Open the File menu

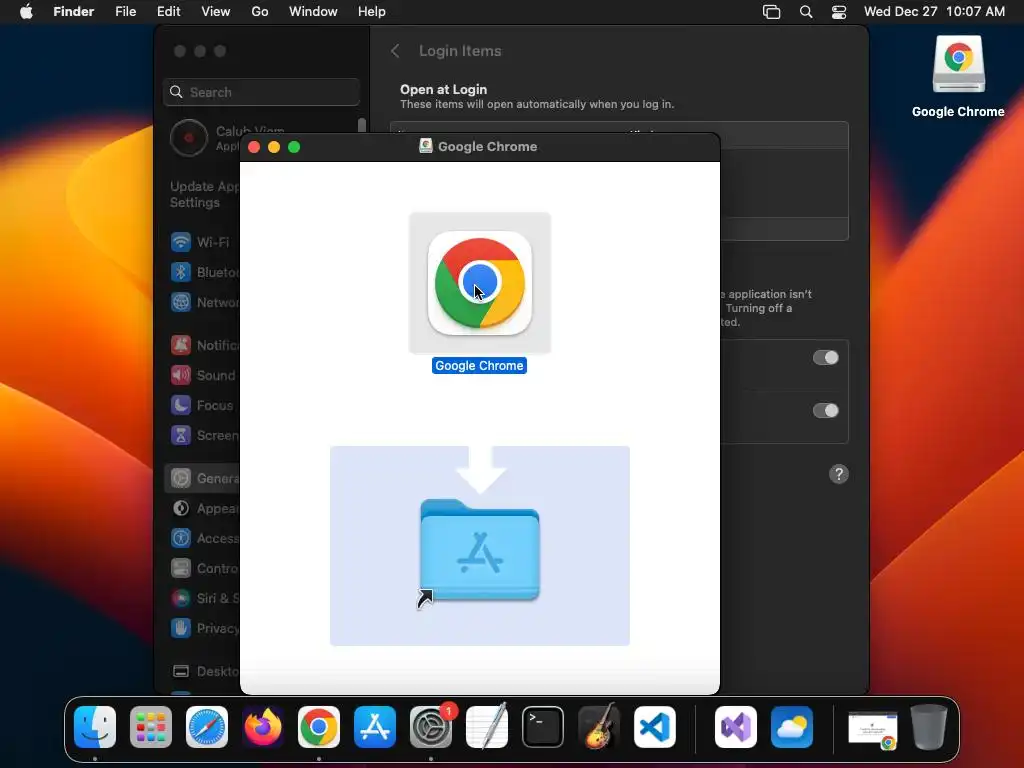[125, 12]
